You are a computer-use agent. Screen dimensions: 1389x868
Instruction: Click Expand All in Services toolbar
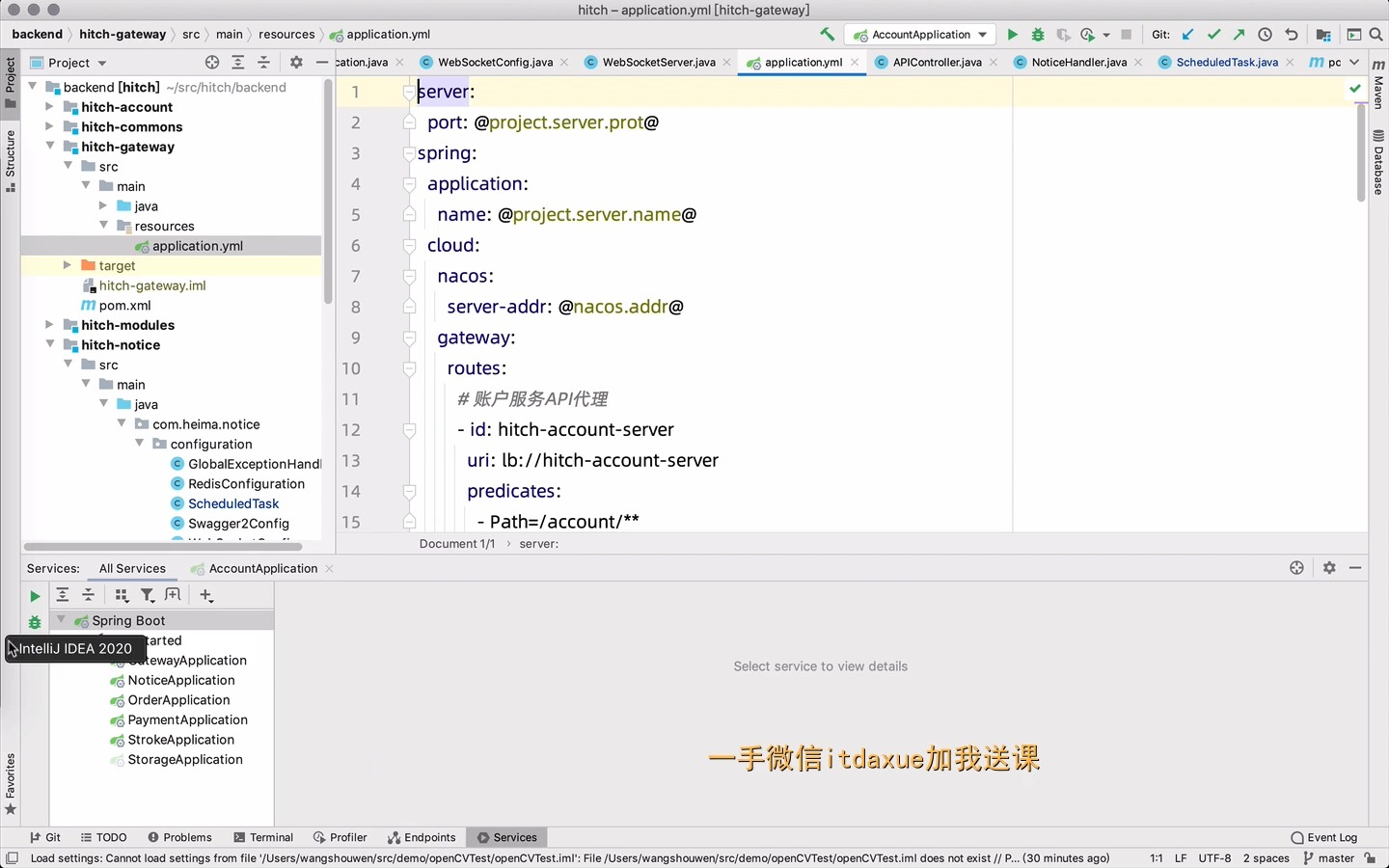(x=63, y=595)
